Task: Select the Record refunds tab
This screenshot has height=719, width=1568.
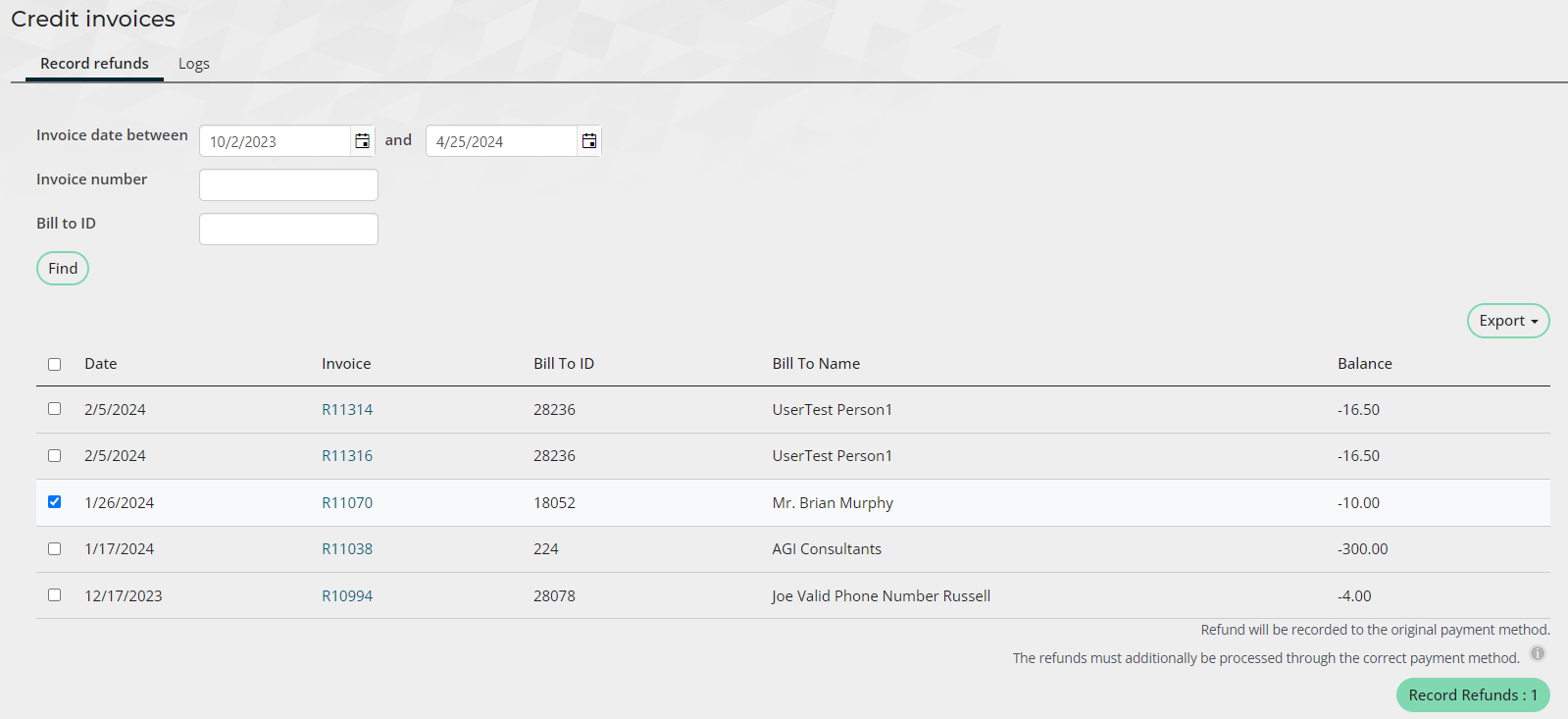Action: click(x=94, y=64)
